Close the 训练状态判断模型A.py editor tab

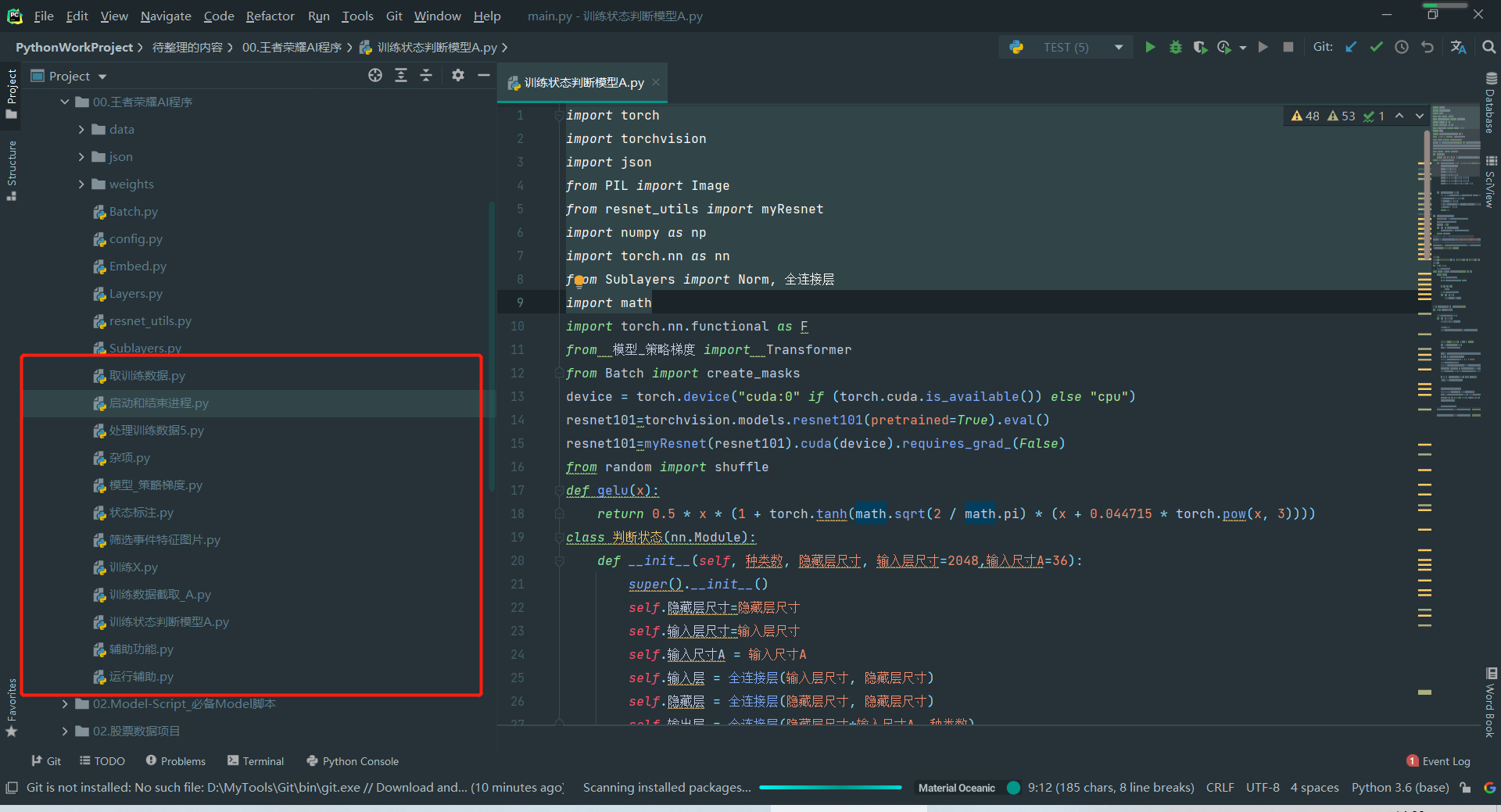point(656,82)
